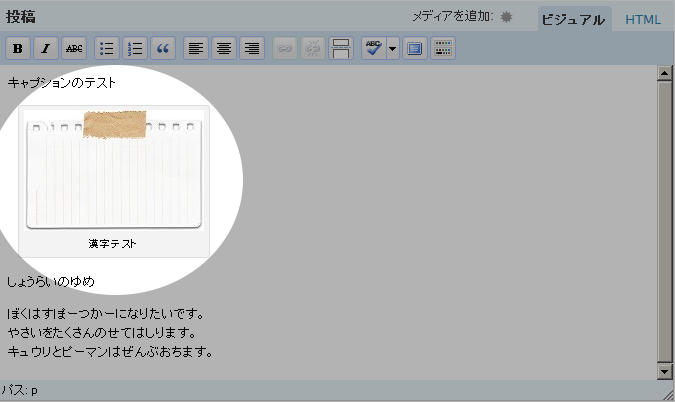Align text to the left
675x402 pixels.
(197, 48)
